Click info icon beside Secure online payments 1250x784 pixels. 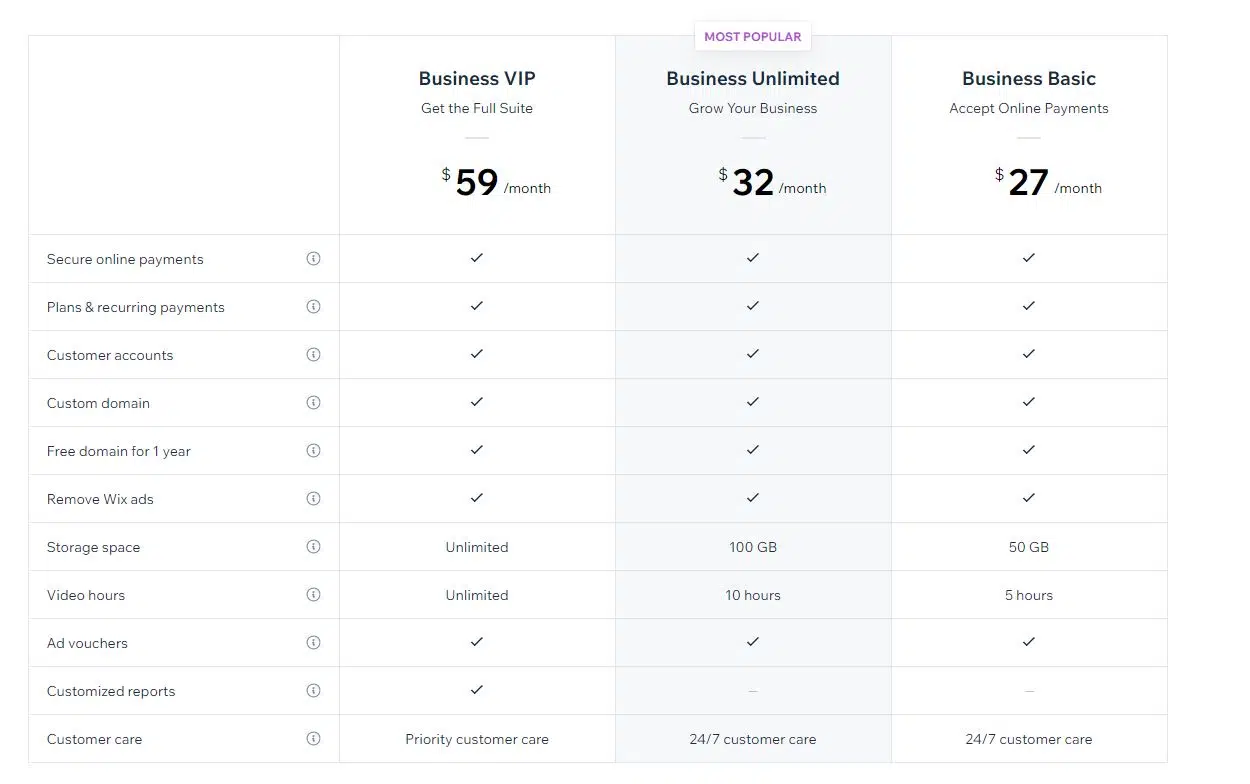(x=313, y=259)
